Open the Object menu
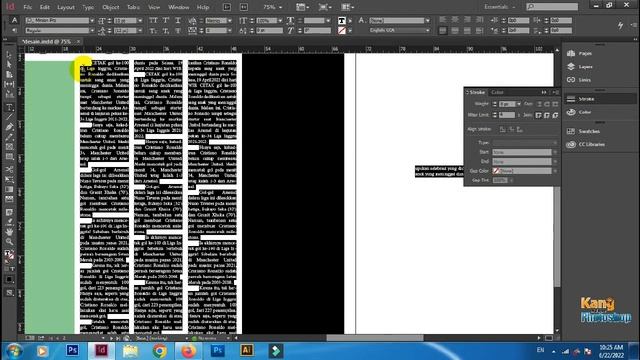Image resolution: width=640 pixels, height=360 pixels. 111,7
